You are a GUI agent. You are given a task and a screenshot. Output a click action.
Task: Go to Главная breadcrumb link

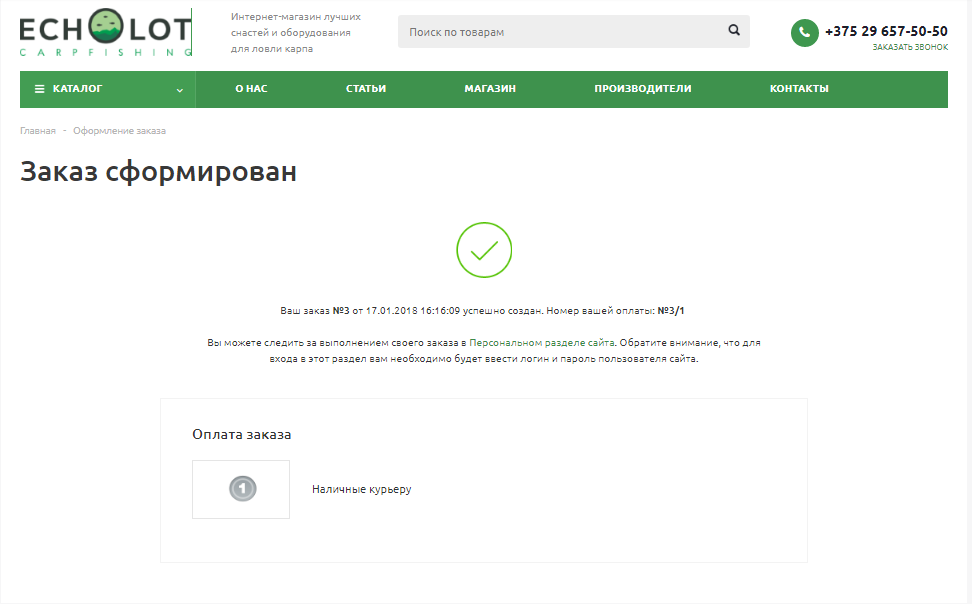pos(38,131)
